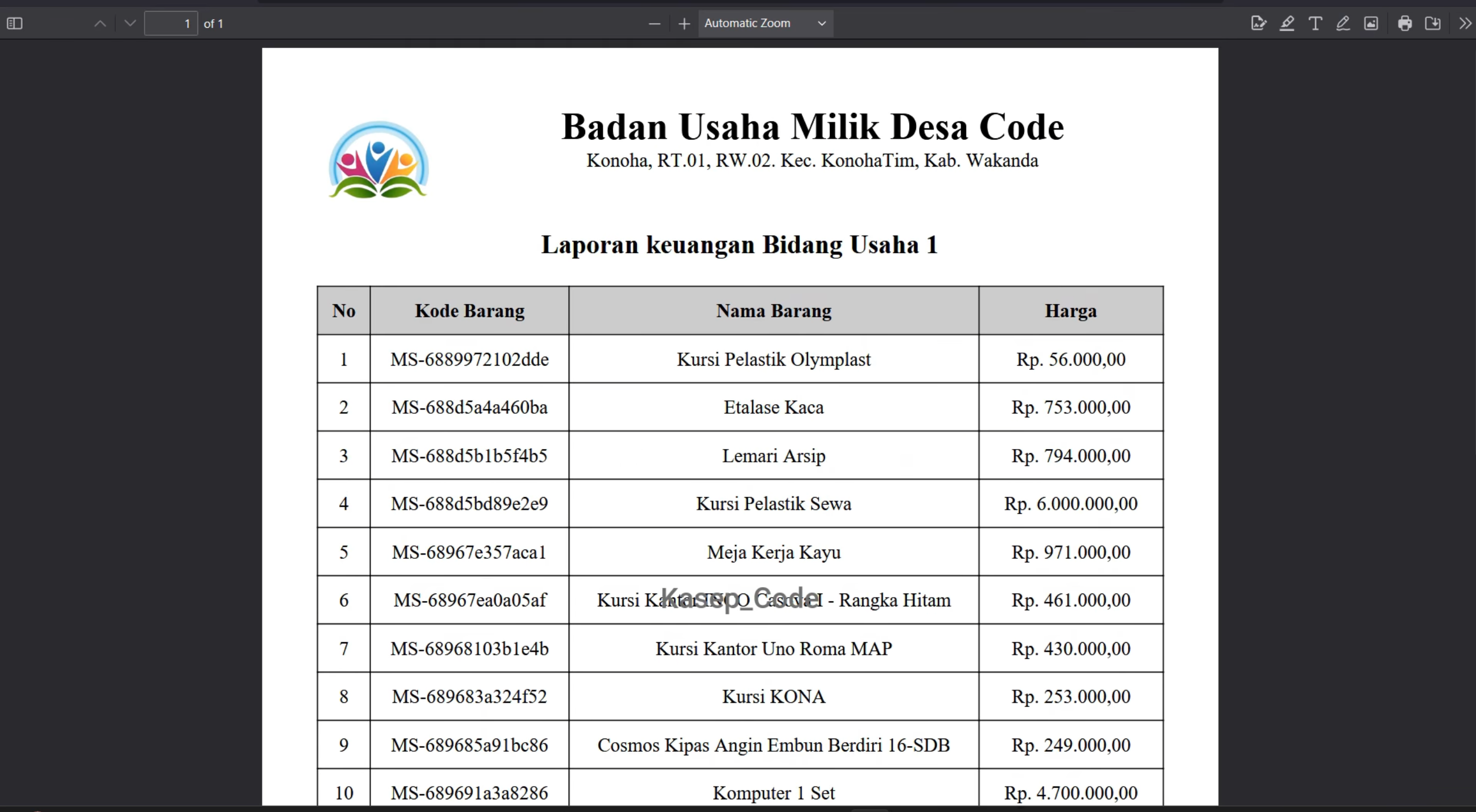Image resolution: width=1476 pixels, height=812 pixels.
Task: Click price 'Rp. 249.000,00'
Action: pyautogui.click(x=1071, y=746)
